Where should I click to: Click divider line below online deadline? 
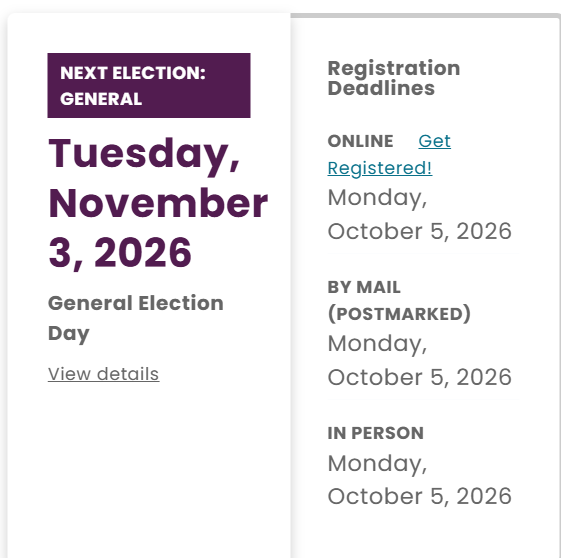[423, 253]
